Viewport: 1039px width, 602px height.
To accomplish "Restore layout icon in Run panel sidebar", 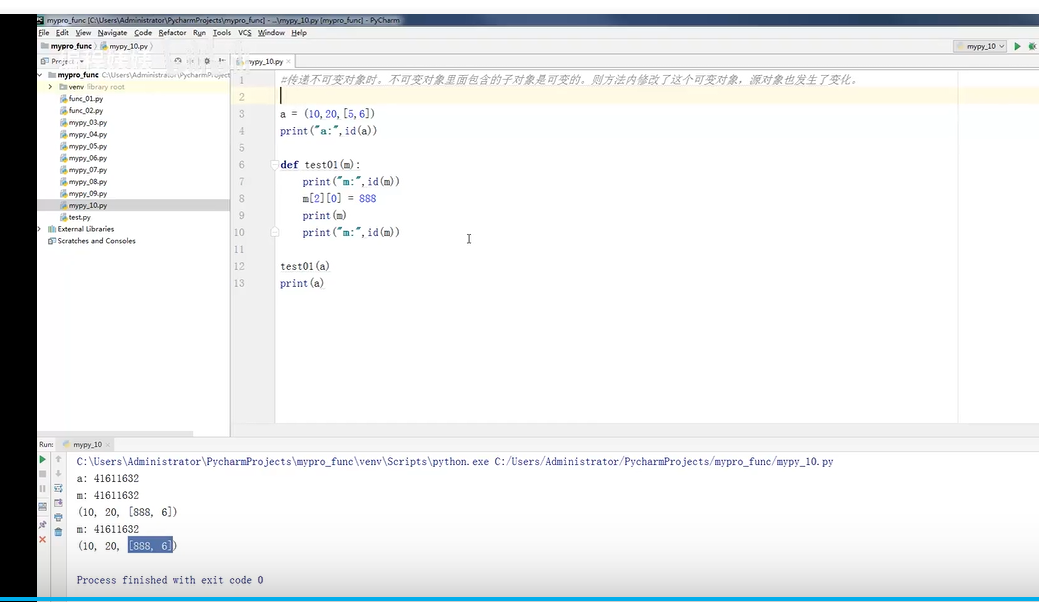I will [x=42, y=507].
